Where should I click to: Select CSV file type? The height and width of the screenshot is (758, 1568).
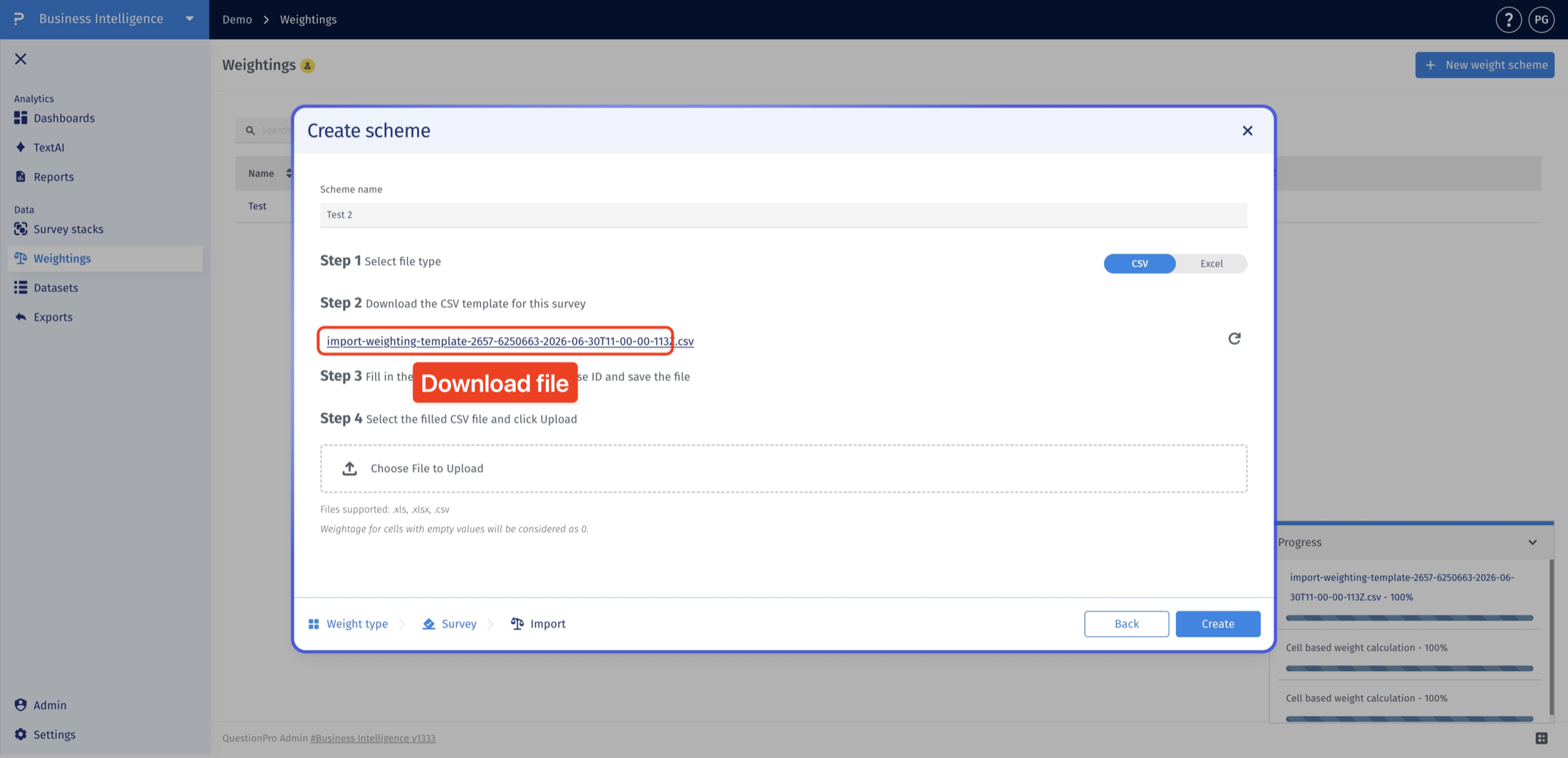point(1140,264)
